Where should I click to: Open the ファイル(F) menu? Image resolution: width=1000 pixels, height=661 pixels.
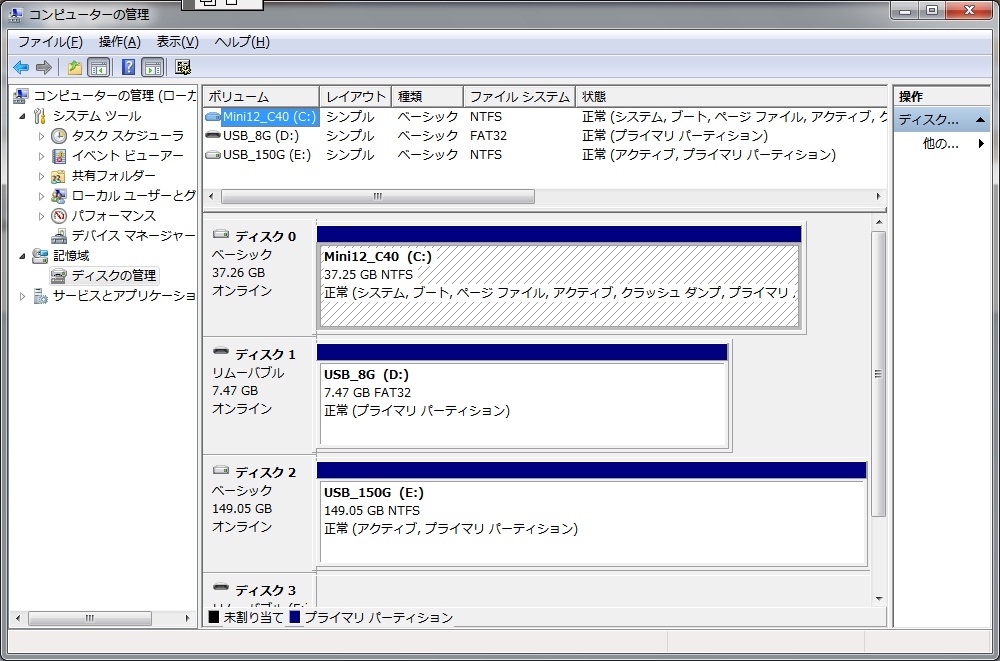point(50,42)
